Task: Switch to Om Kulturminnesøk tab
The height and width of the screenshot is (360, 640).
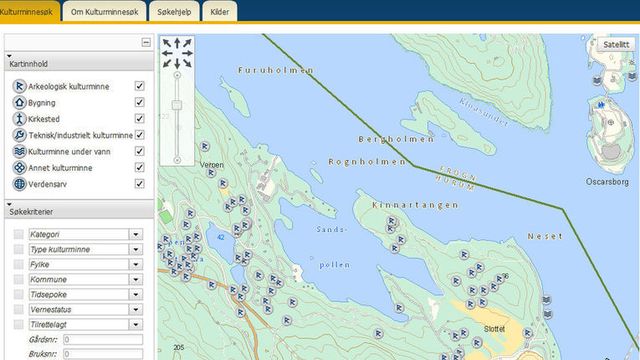Action: tap(104, 12)
